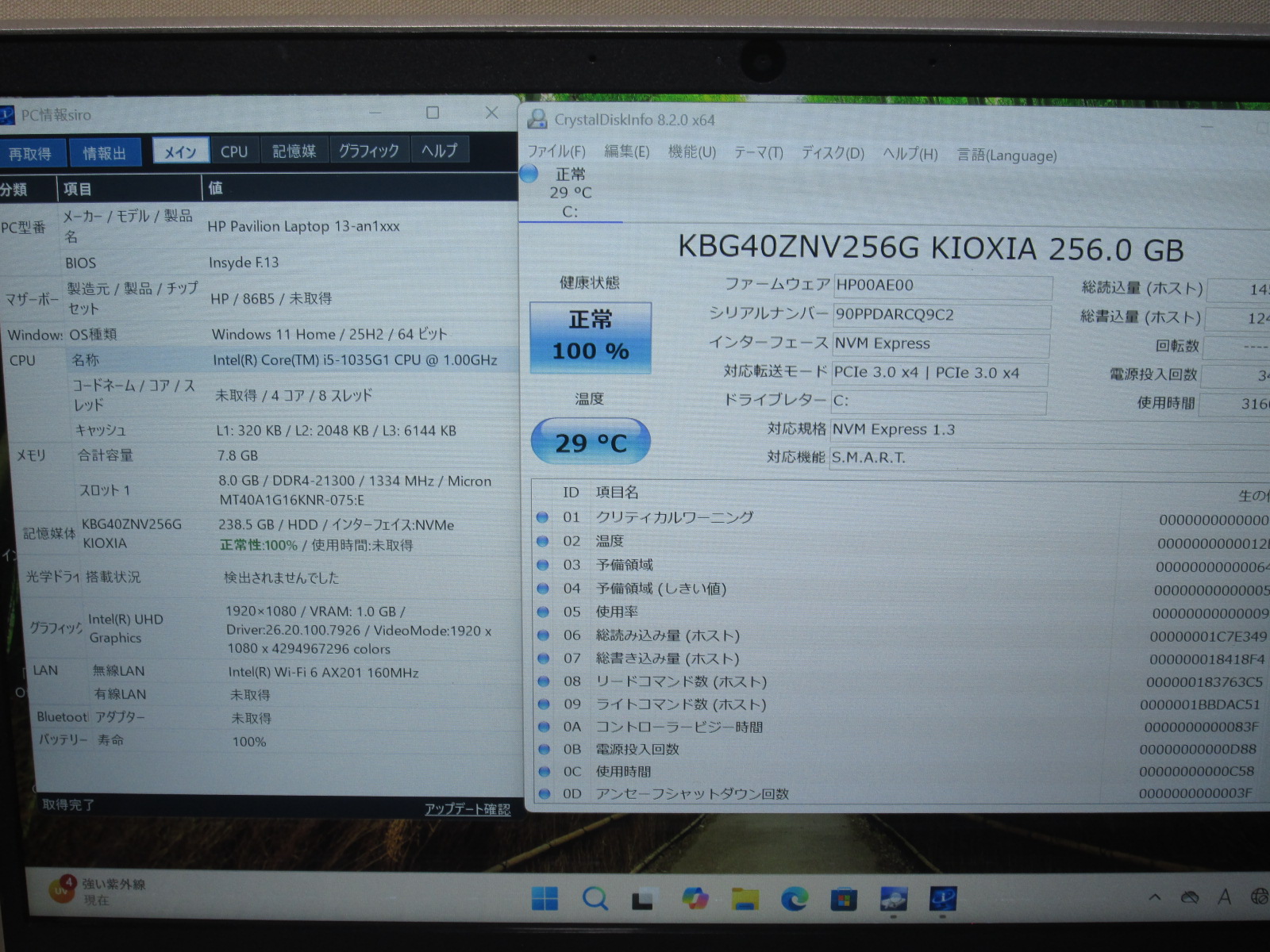Click the 再取得 button
The image size is (1270, 952).
point(30,153)
